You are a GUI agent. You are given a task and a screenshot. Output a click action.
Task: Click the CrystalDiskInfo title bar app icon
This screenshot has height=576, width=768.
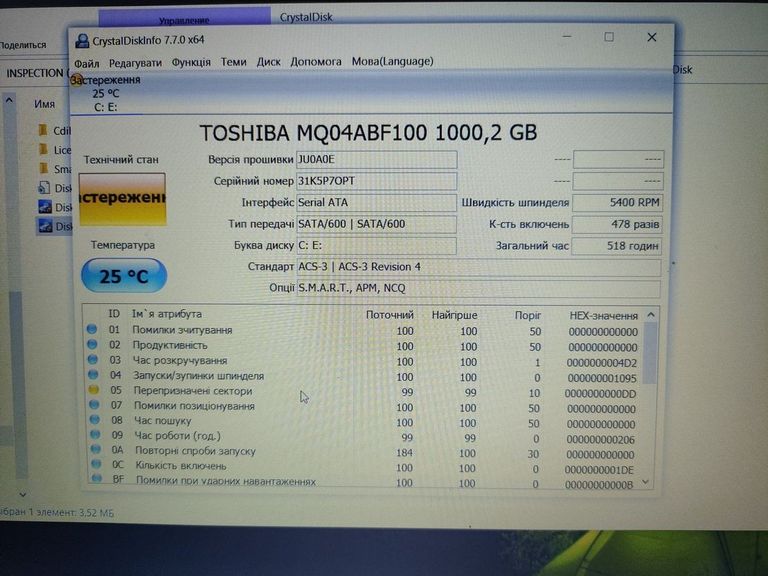82,41
